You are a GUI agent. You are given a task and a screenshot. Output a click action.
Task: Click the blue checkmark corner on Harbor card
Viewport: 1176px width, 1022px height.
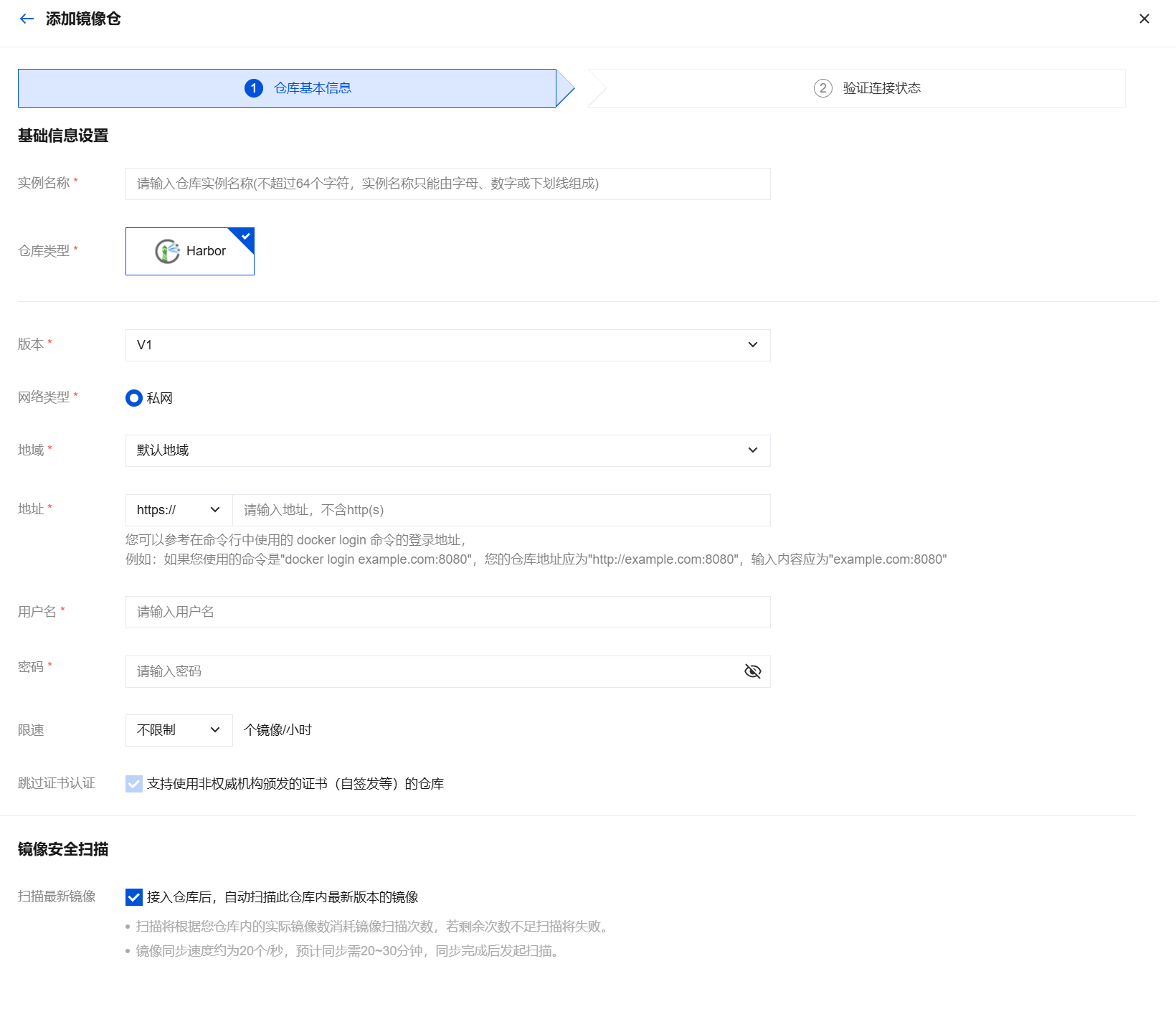click(x=245, y=236)
